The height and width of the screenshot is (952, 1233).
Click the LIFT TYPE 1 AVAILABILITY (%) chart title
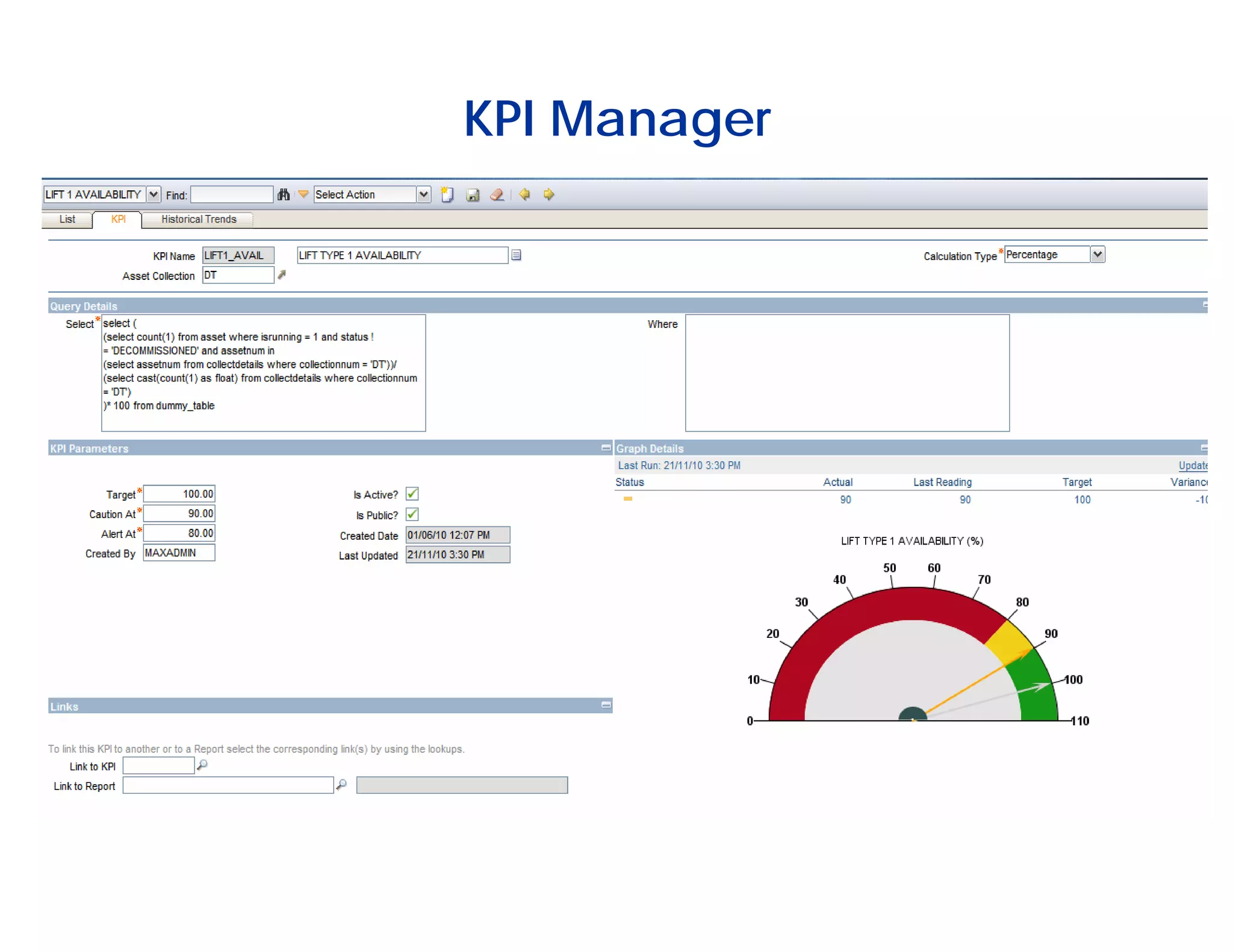912,541
